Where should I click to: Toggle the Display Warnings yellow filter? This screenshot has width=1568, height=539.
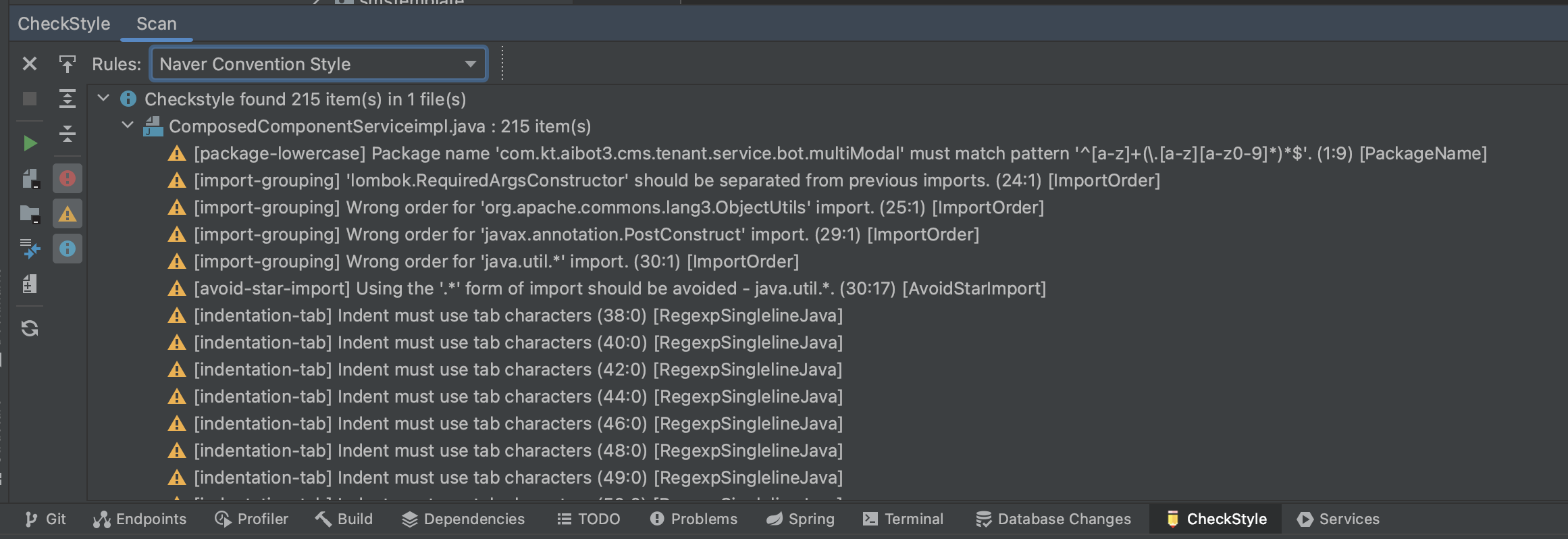(x=67, y=214)
